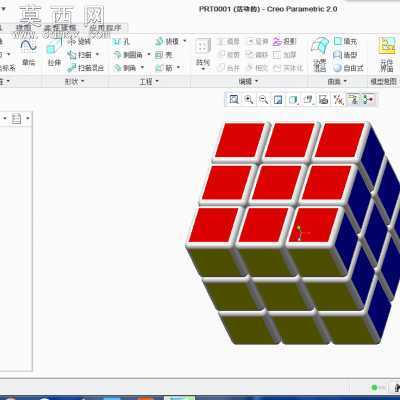Viewport: 400px width, 400px height.
Task: Click the 扫描 (Sweep) tool
Action: pyautogui.click(x=80, y=55)
